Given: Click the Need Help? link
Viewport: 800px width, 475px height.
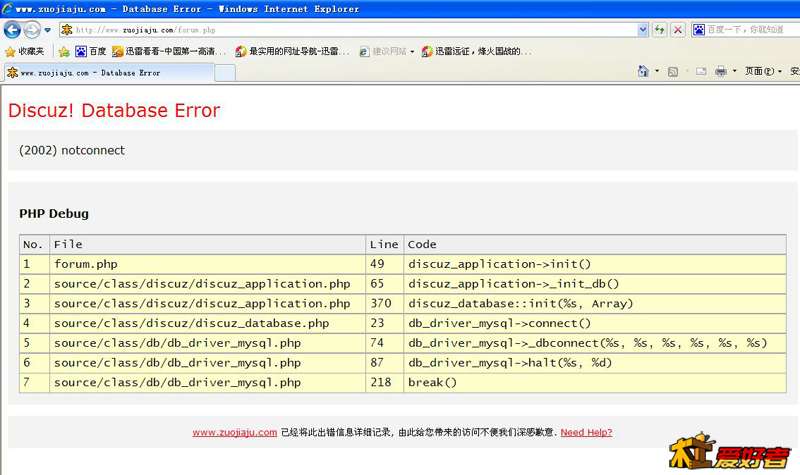Looking at the screenshot, I should point(586,432).
